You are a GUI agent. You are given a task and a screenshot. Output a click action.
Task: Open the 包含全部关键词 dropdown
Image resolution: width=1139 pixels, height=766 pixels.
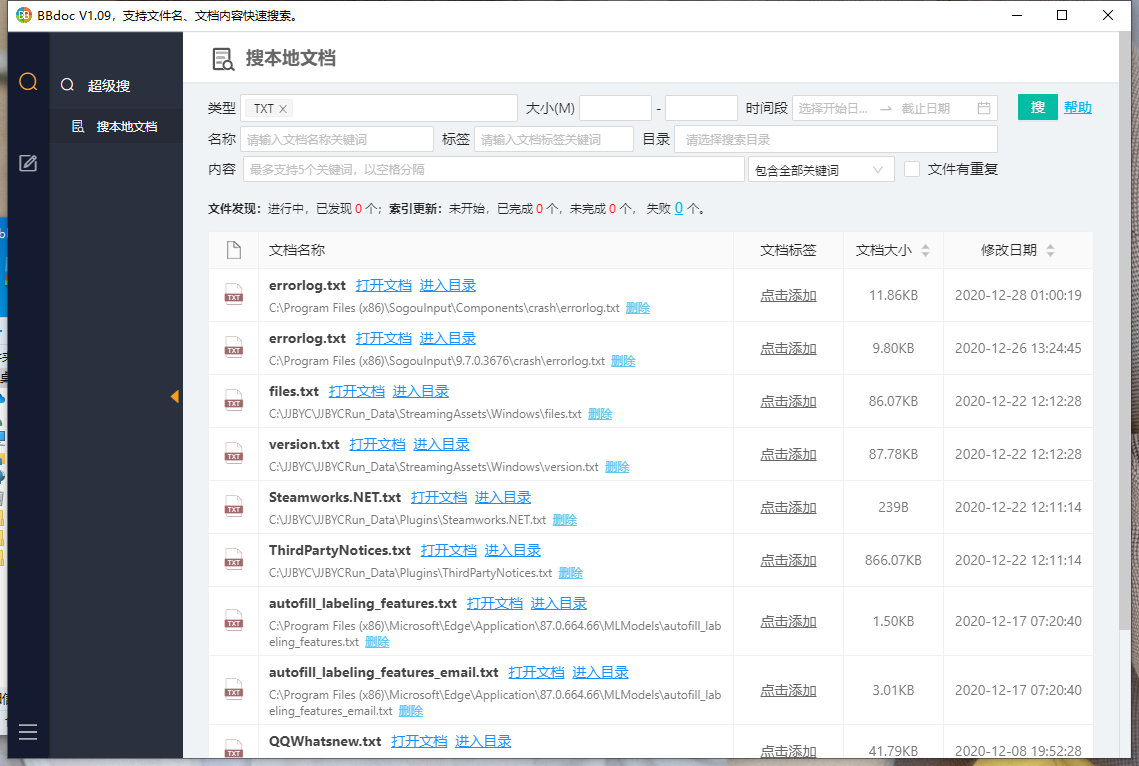[x=821, y=170]
